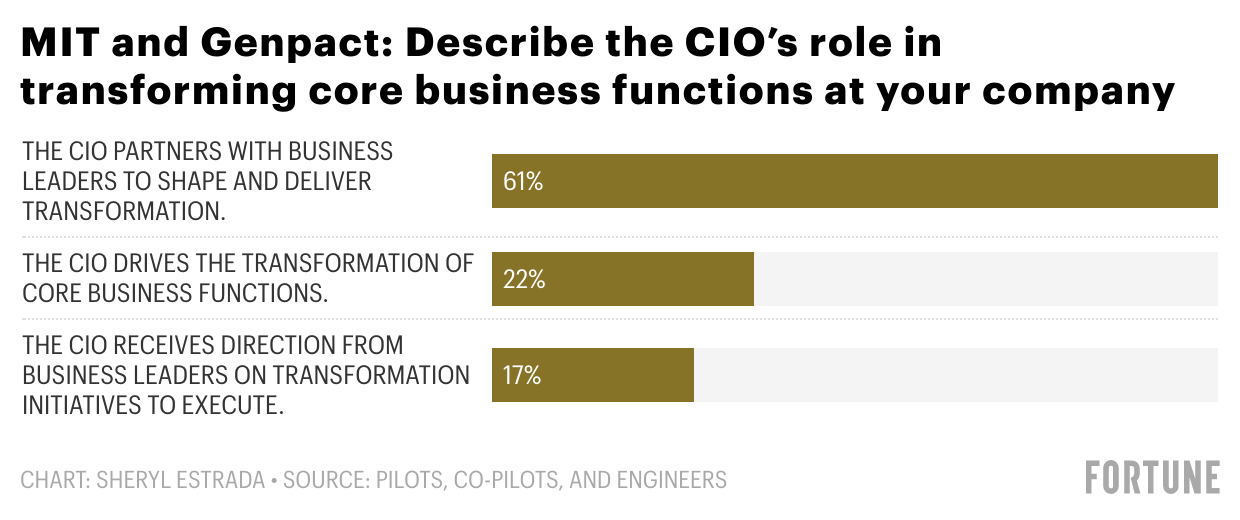Click the 'CIO receives direction' label
Screen dimensions: 1240x520
click(246, 375)
